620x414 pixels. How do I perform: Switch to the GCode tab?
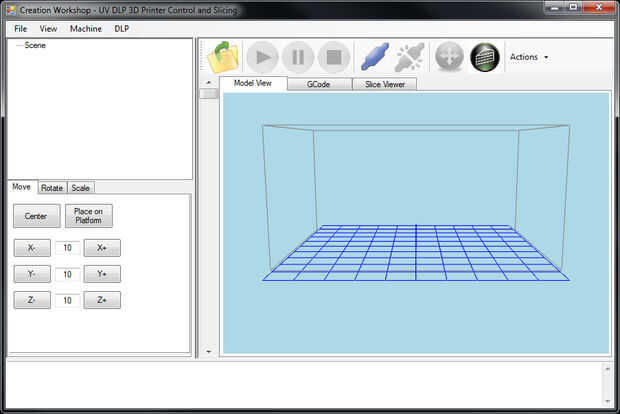(319, 84)
